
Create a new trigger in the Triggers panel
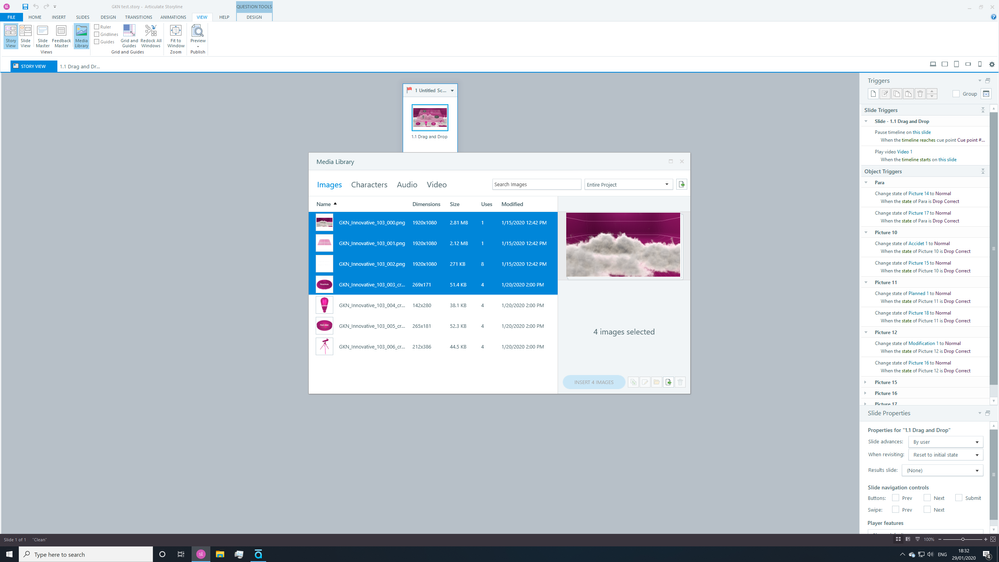coord(873,94)
